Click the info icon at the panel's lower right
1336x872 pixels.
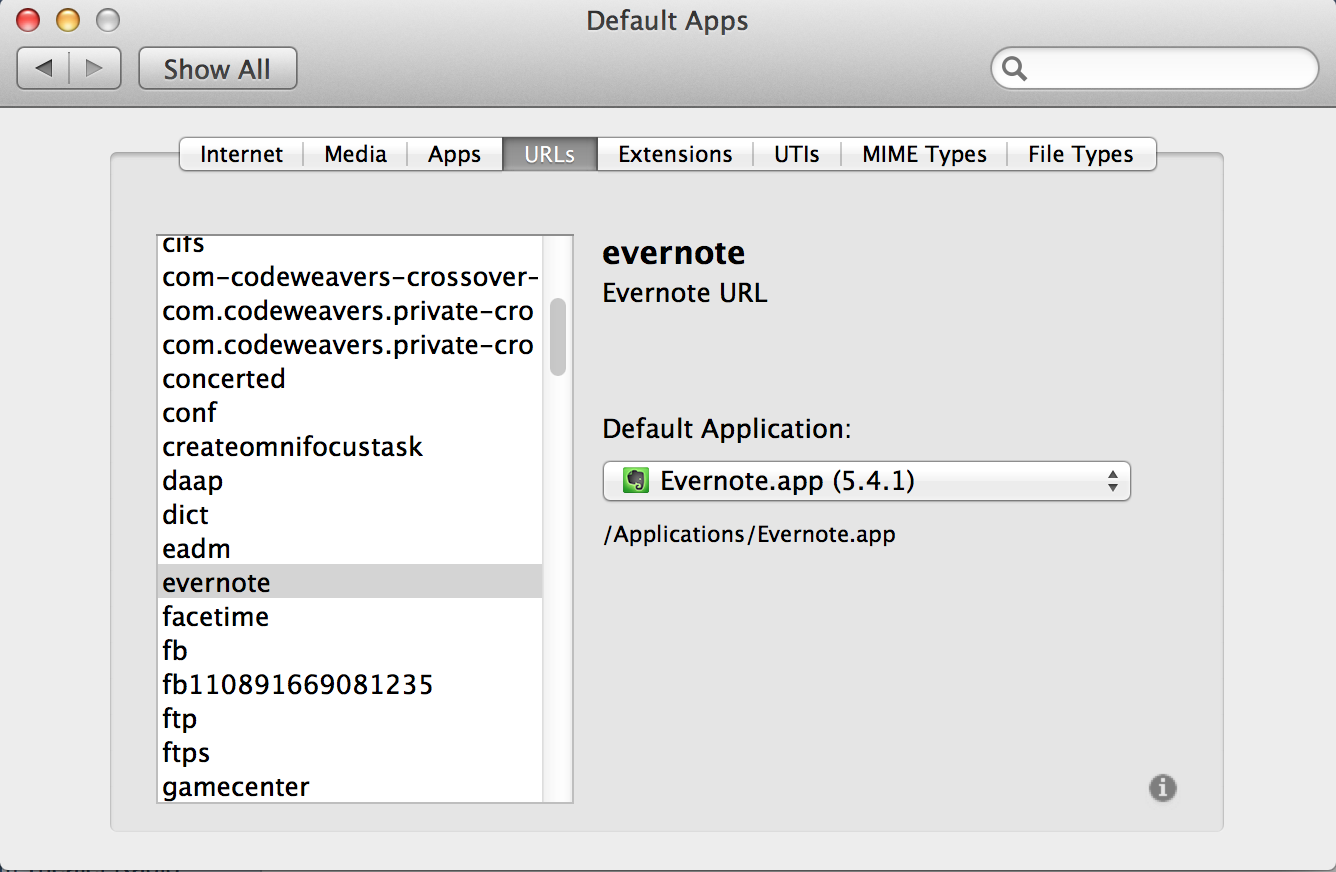click(x=1162, y=788)
